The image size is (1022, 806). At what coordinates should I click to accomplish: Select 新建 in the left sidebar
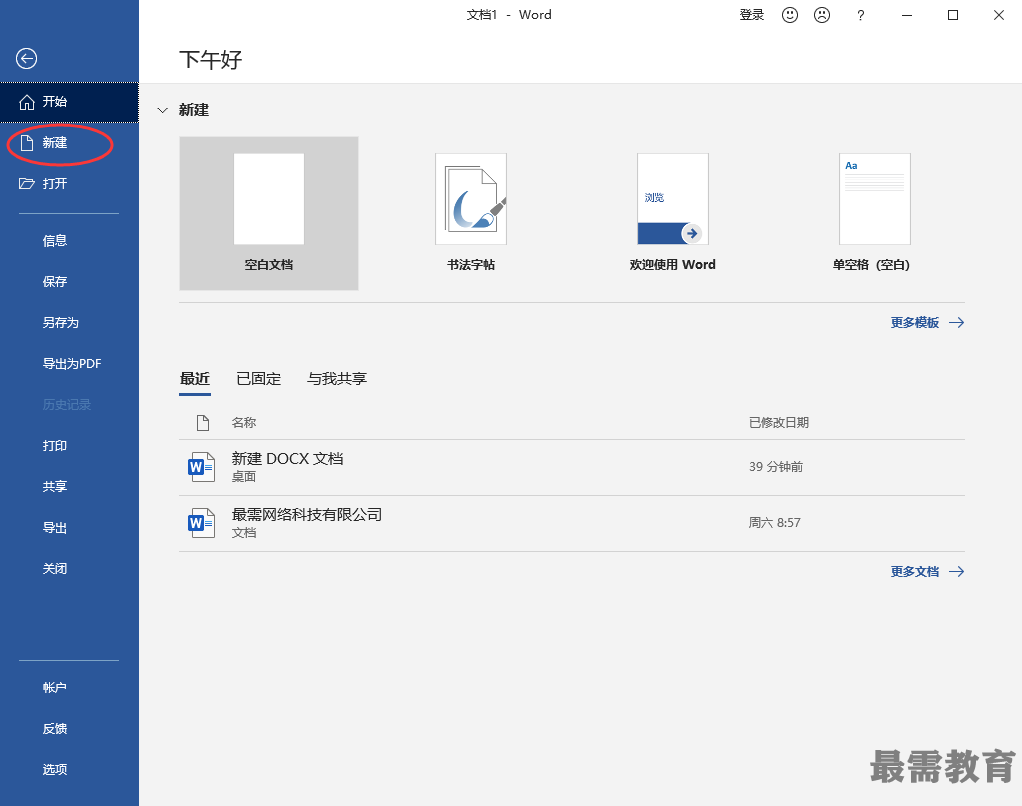(x=69, y=143)
